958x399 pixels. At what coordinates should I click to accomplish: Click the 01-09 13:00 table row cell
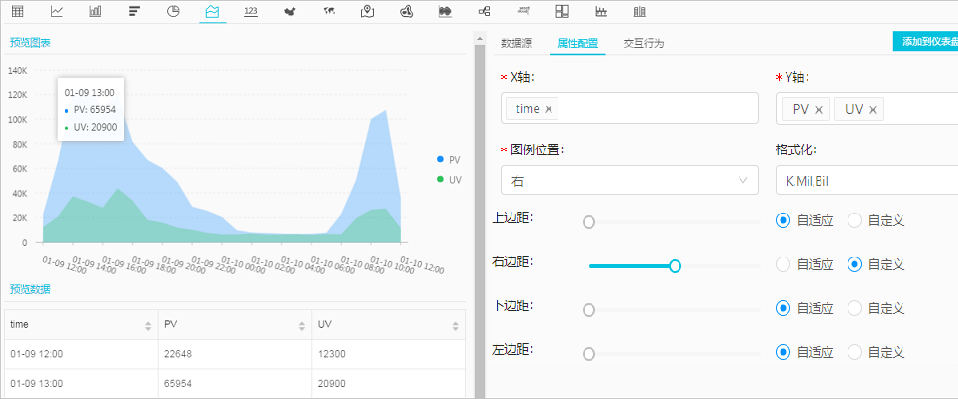coord(81,384)
